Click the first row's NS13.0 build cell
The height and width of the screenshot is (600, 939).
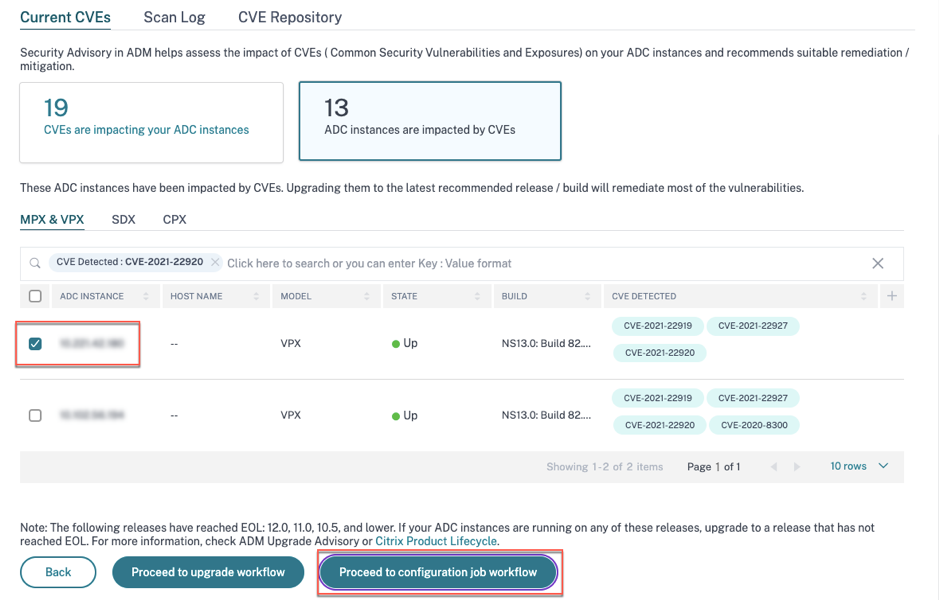click(x=546, y=343)
